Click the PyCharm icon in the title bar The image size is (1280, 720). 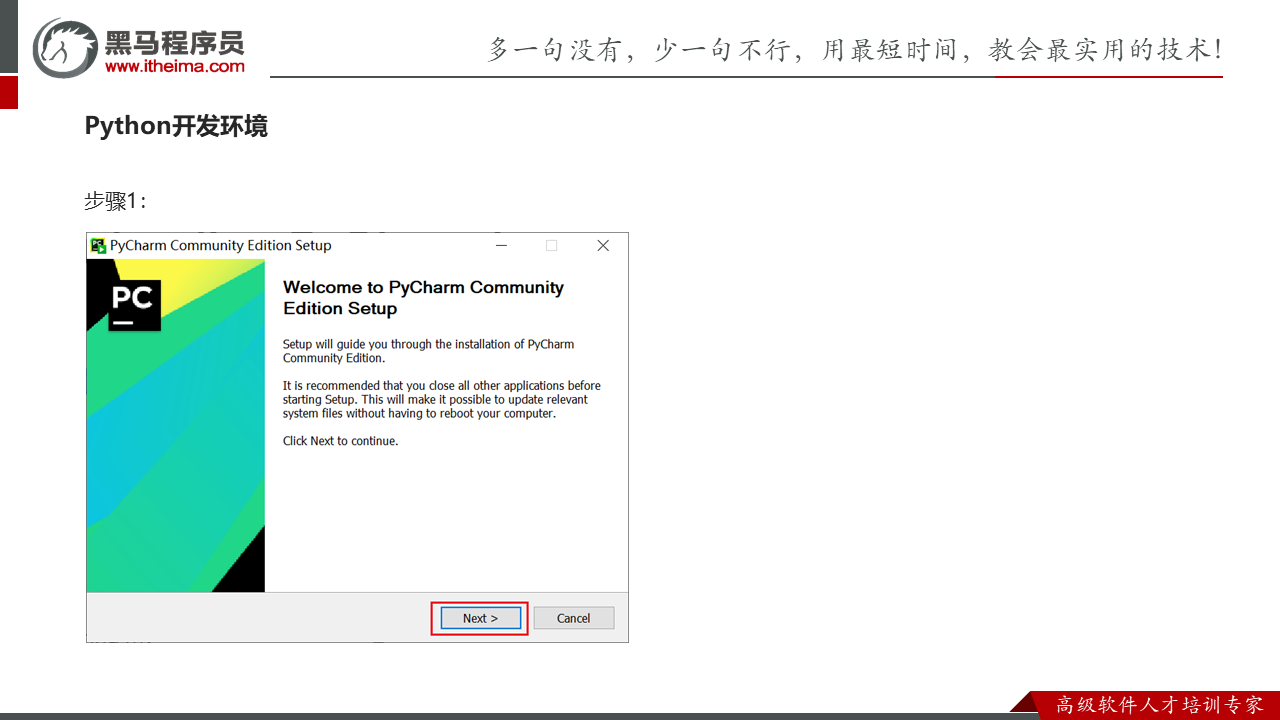pos(98,246)
